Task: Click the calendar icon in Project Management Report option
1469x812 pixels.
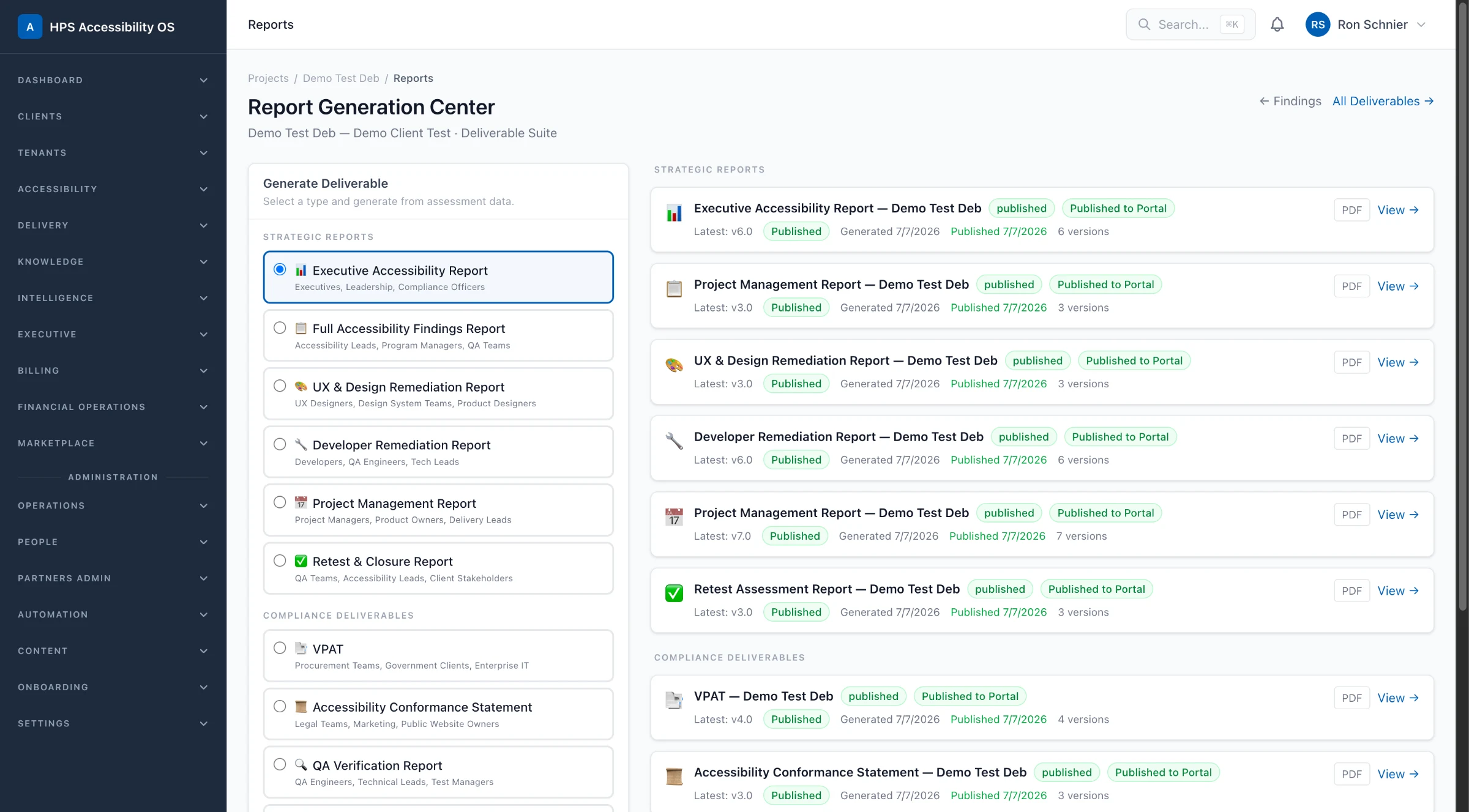Action: (x=301, y=503)
